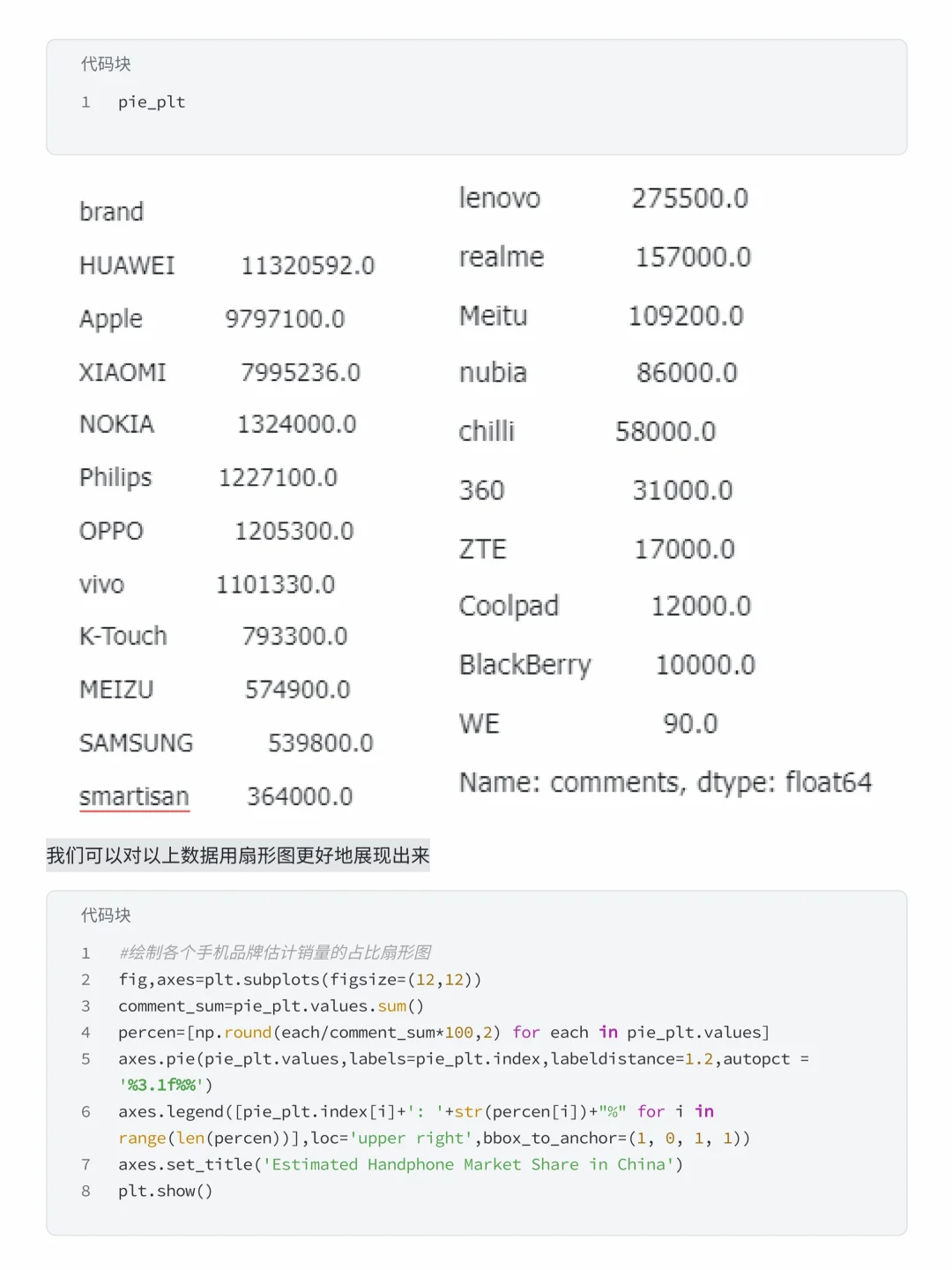Click the second 代码块 header label
Viewport: 952px width, 1270px height.
106,915
